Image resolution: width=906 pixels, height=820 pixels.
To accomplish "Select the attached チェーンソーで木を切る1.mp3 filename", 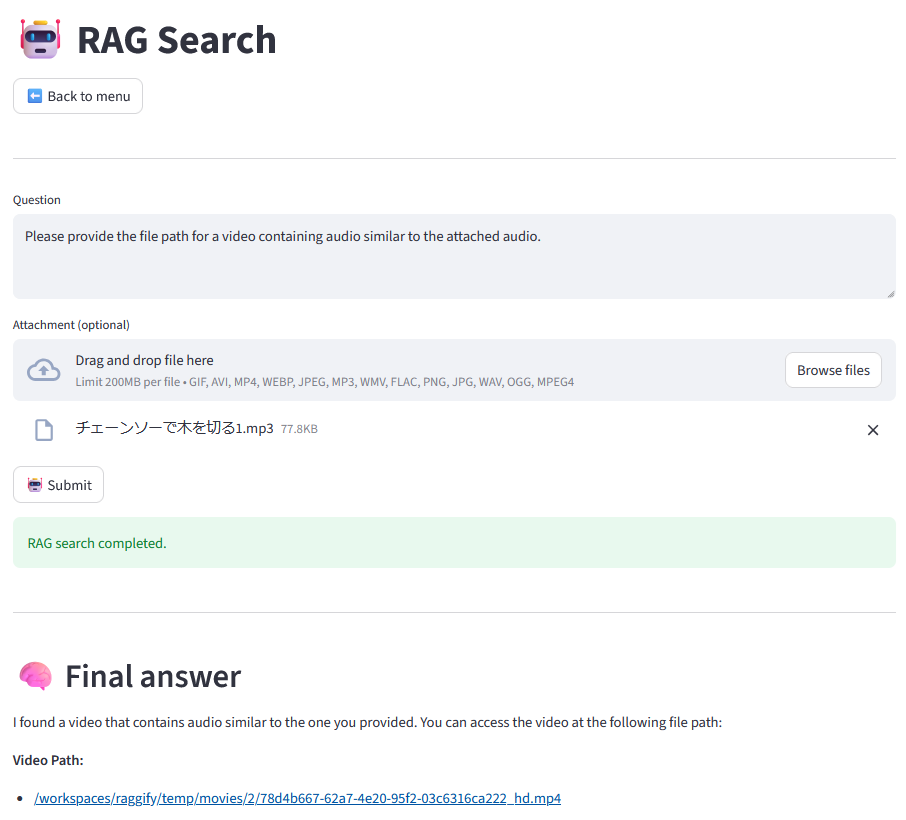I will coord(174,428).
